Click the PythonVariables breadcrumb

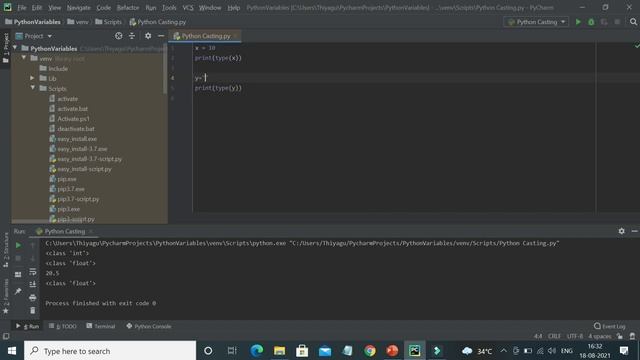point(33,22)
